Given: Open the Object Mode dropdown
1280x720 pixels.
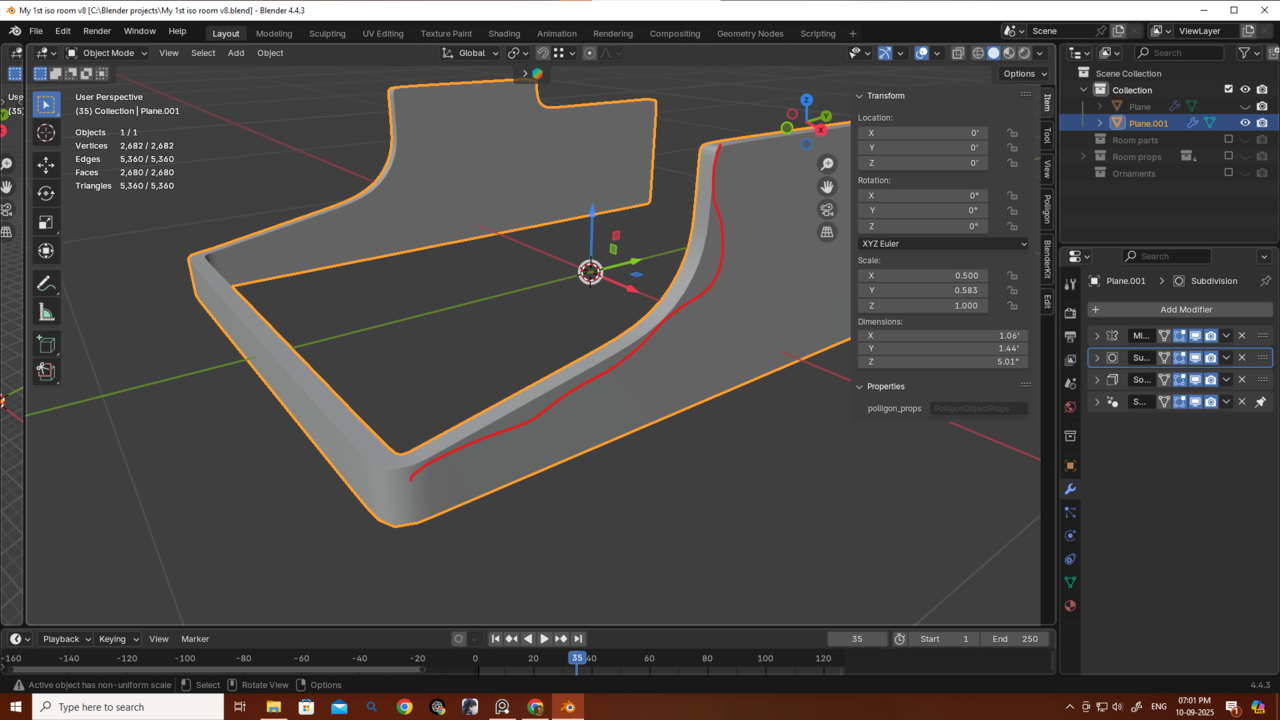Looking at the screenshot, I should tap(107, 53).
